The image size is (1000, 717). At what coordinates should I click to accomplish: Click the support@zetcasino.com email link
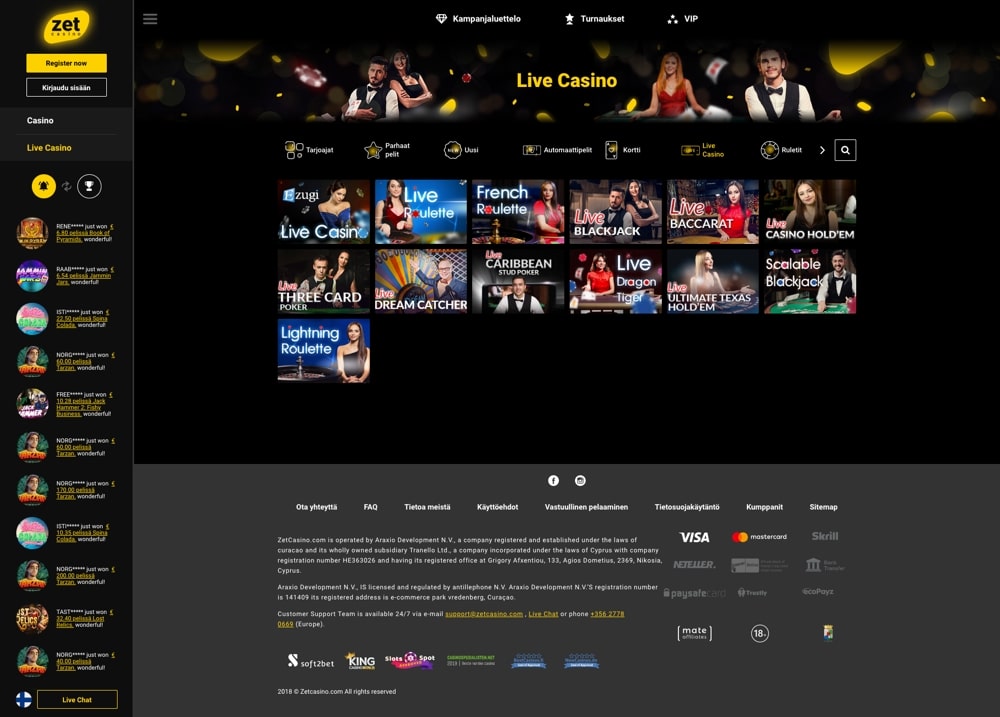pos(484,614)
